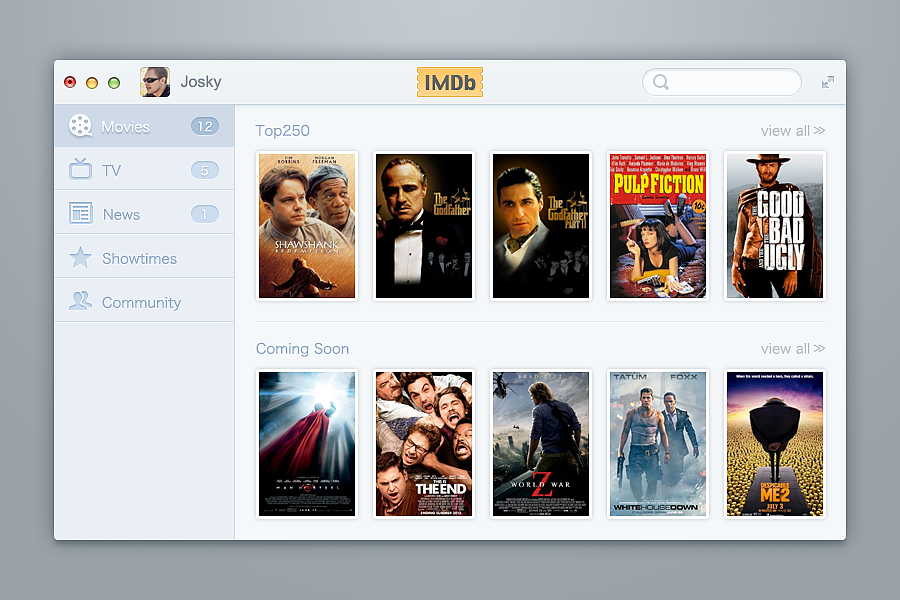
Task: Click the TV count badge 5
Action: point(205,170)
